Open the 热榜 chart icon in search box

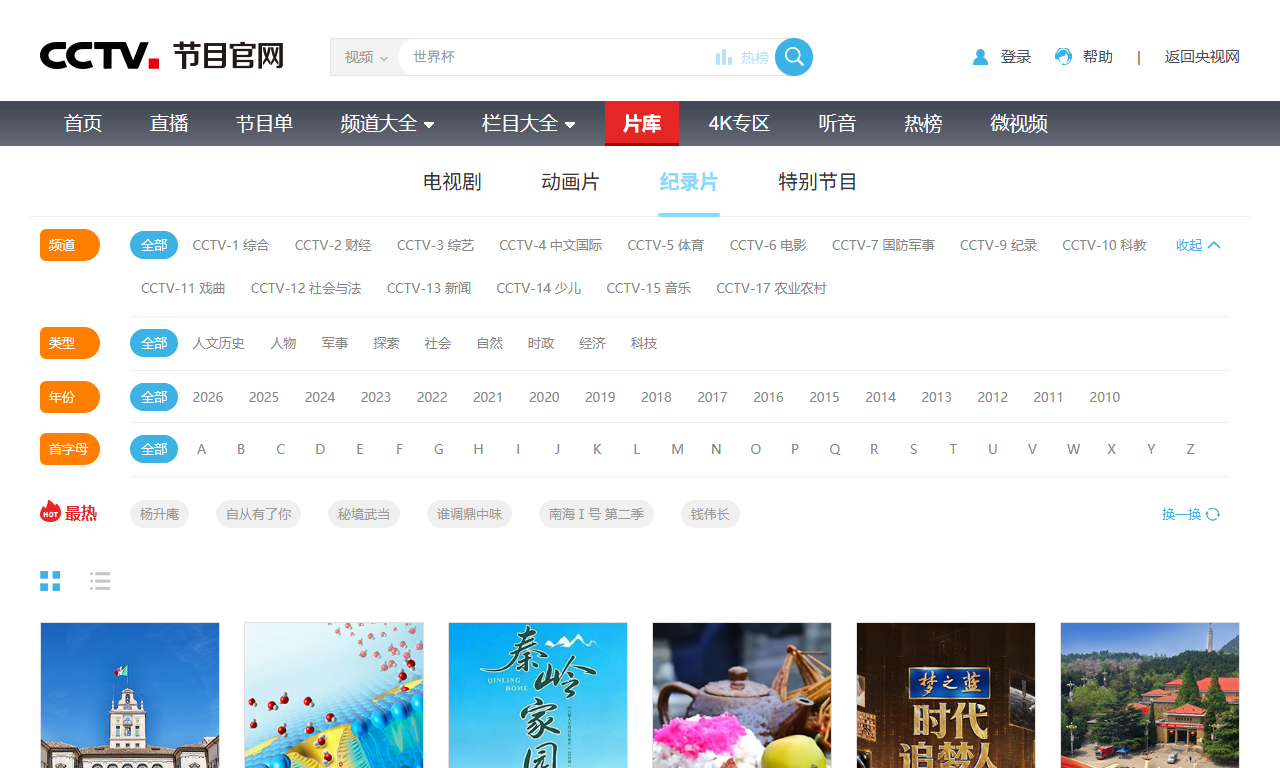724,57
